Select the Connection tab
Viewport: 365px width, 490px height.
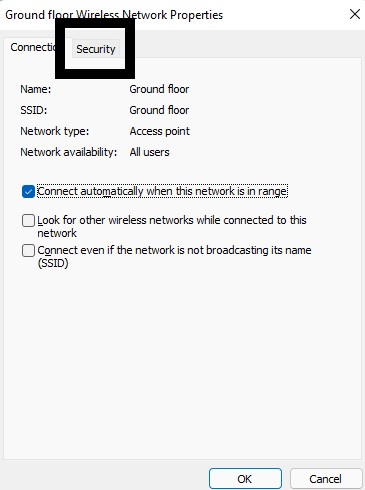tap(33, 47)
